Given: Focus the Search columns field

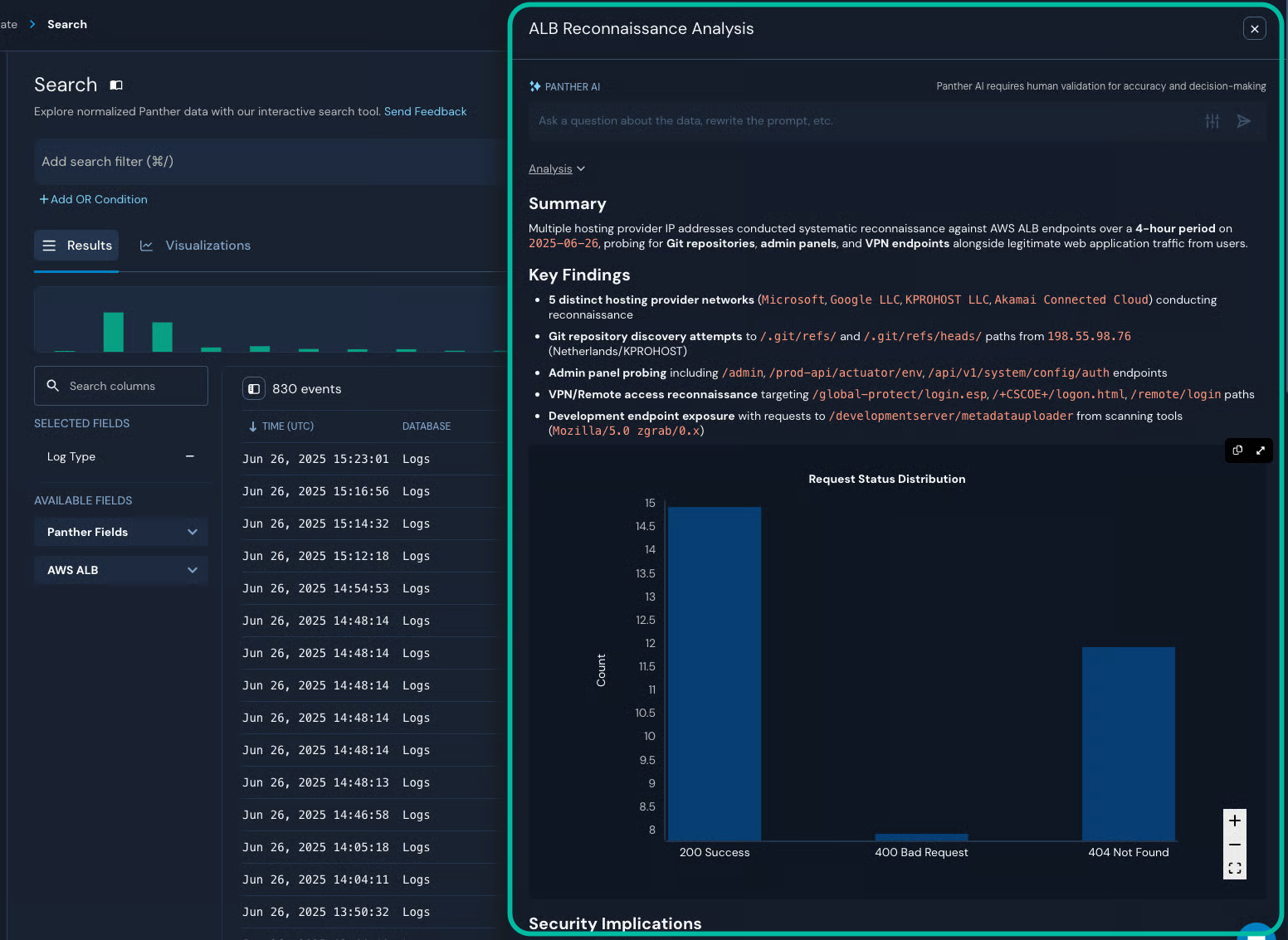Looking at the screenshot, I should (x=121, y=386).
